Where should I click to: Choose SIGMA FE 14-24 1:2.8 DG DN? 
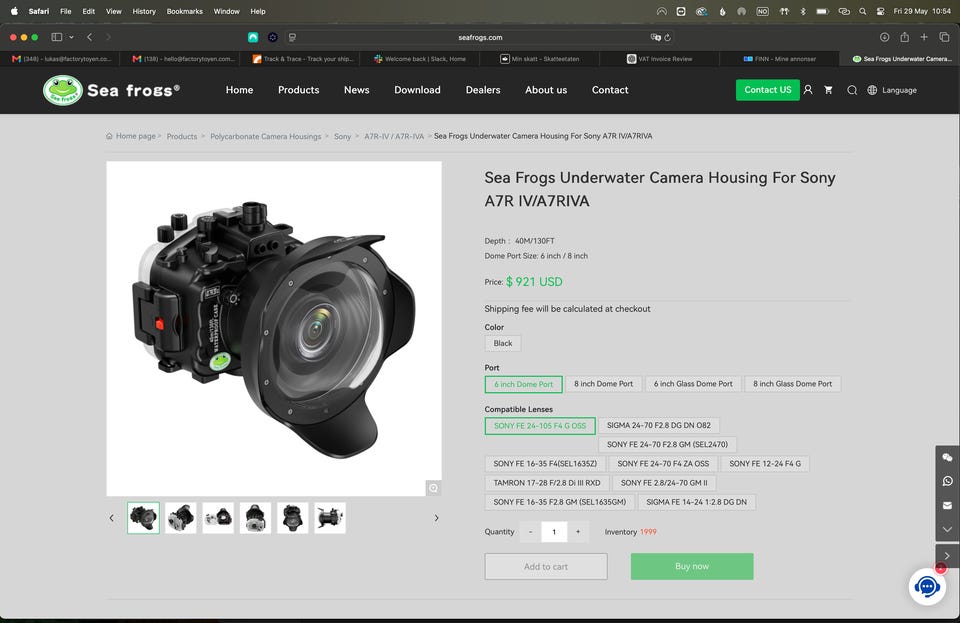click(696, 502)
